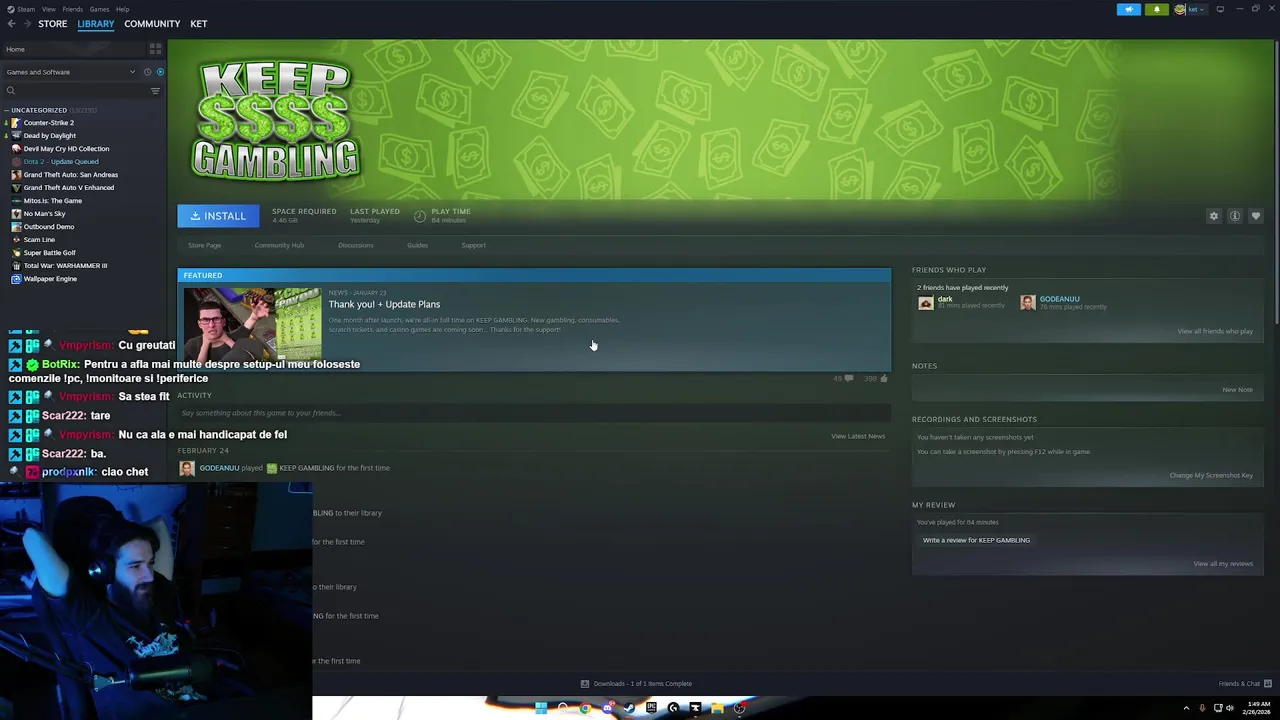The width and height of the screenshot is (1280, 720).
Task: Open the Help menu
Action: coord(122,9)
